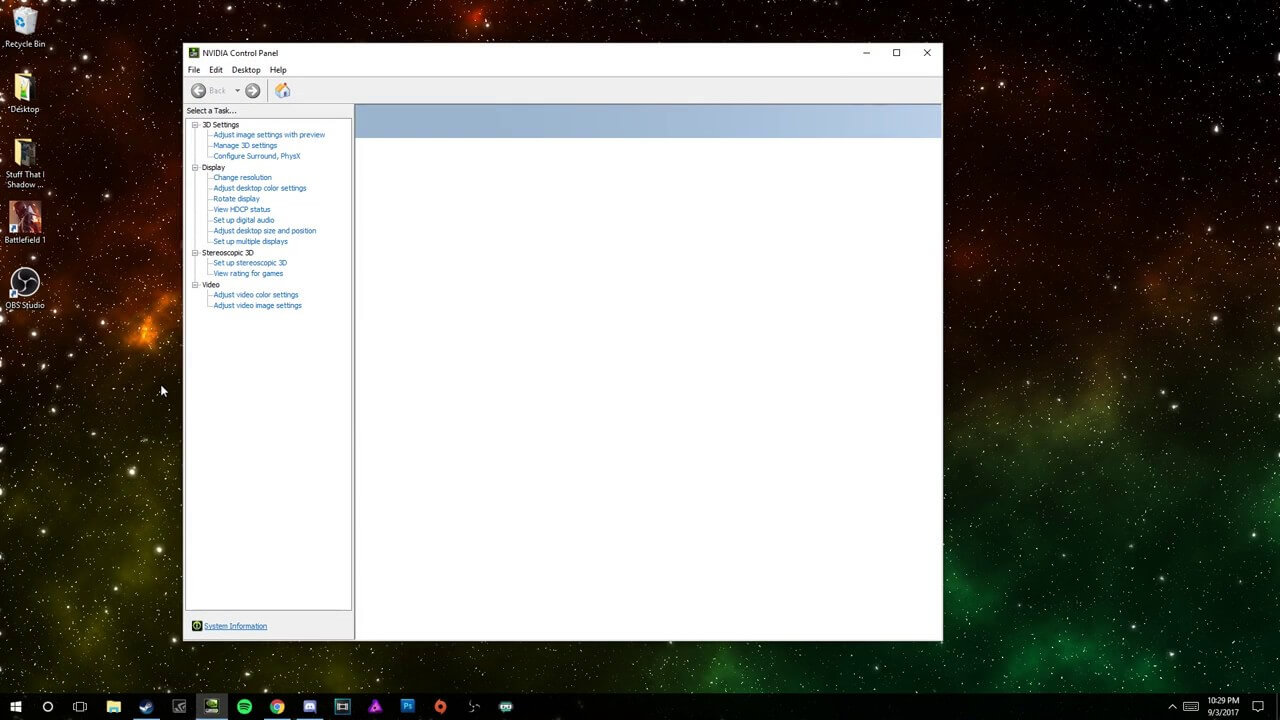Collapse the 3D Settings tree node
The image size is (1280, 720).
pyautogui.click(x=195, y=125)
